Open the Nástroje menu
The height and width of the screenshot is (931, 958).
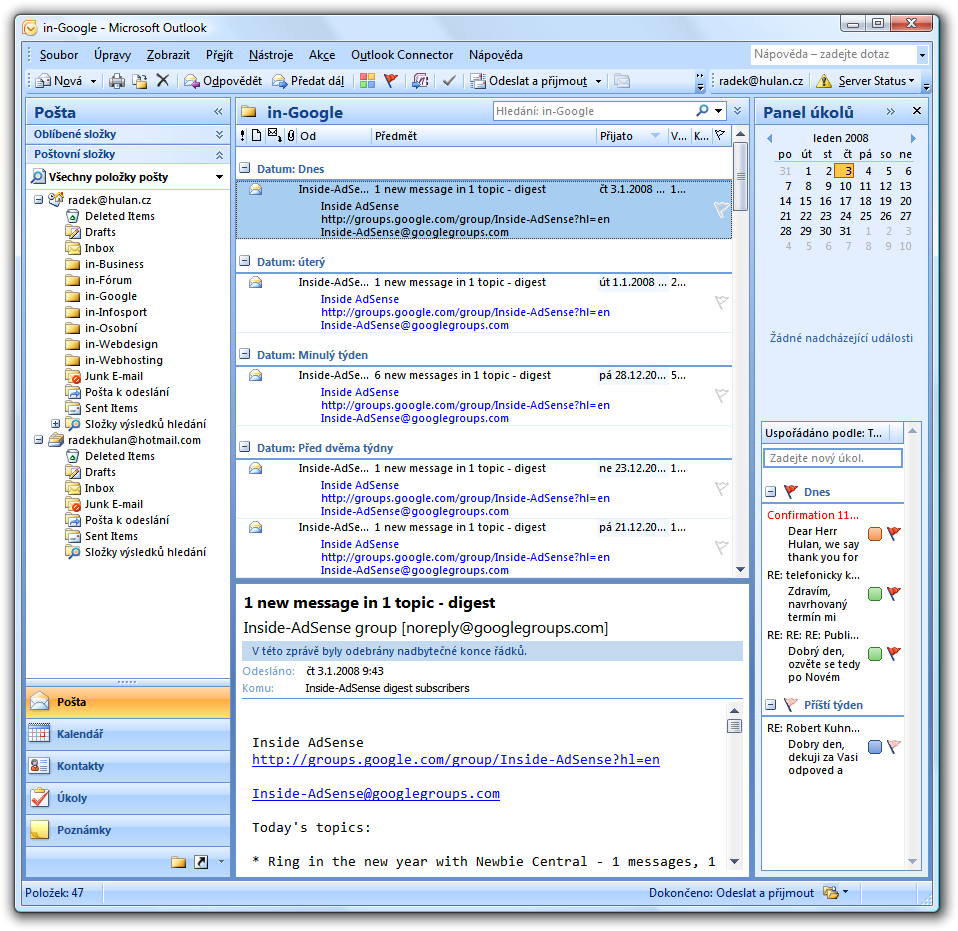point(270,55)
